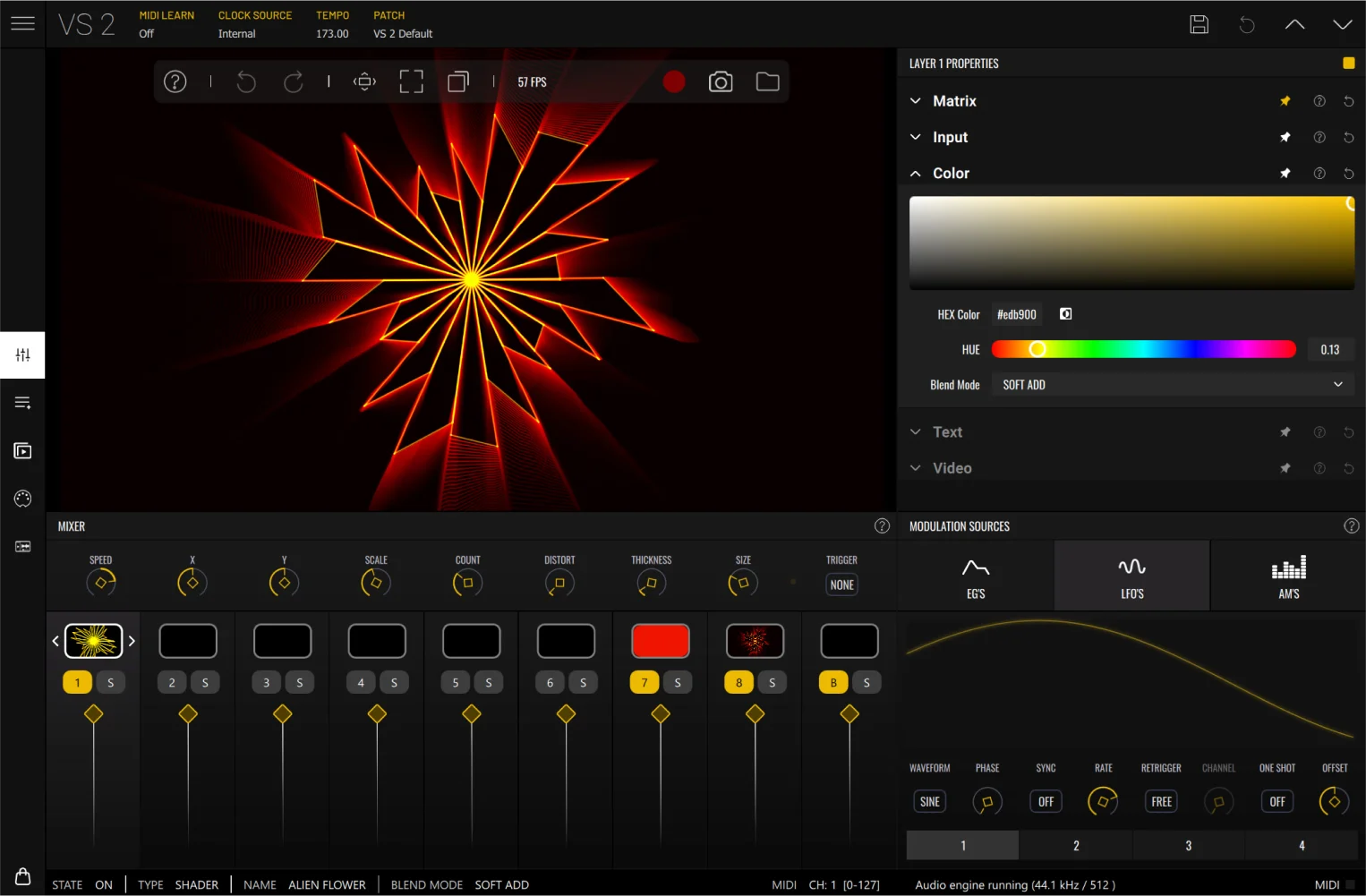Screen dimensions: 1366x896
Task: Open the media player panel from the sidebar
Action: (x=21, y=450)
